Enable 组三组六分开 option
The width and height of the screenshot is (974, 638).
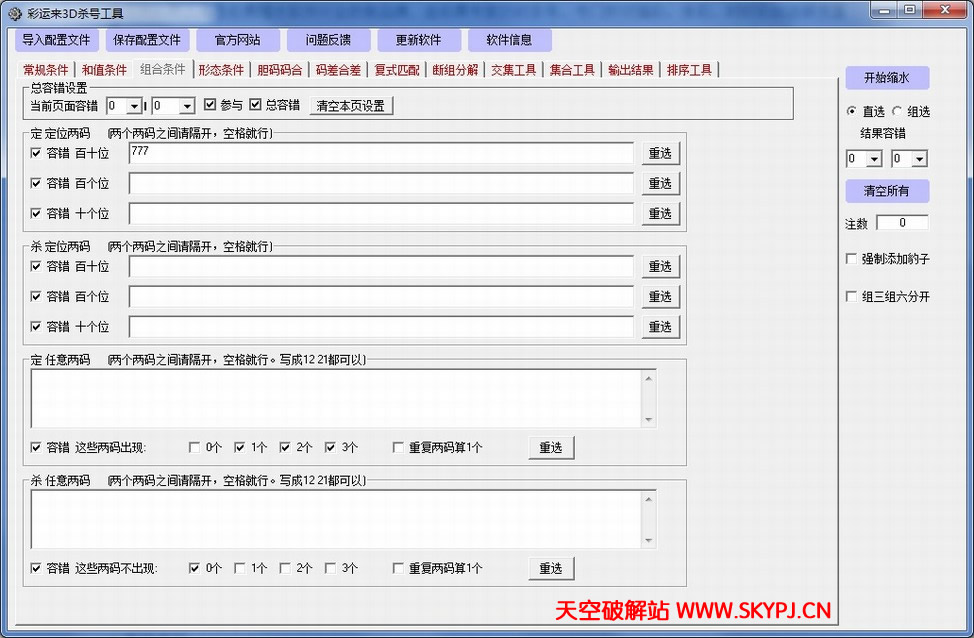tap(851, 295)
